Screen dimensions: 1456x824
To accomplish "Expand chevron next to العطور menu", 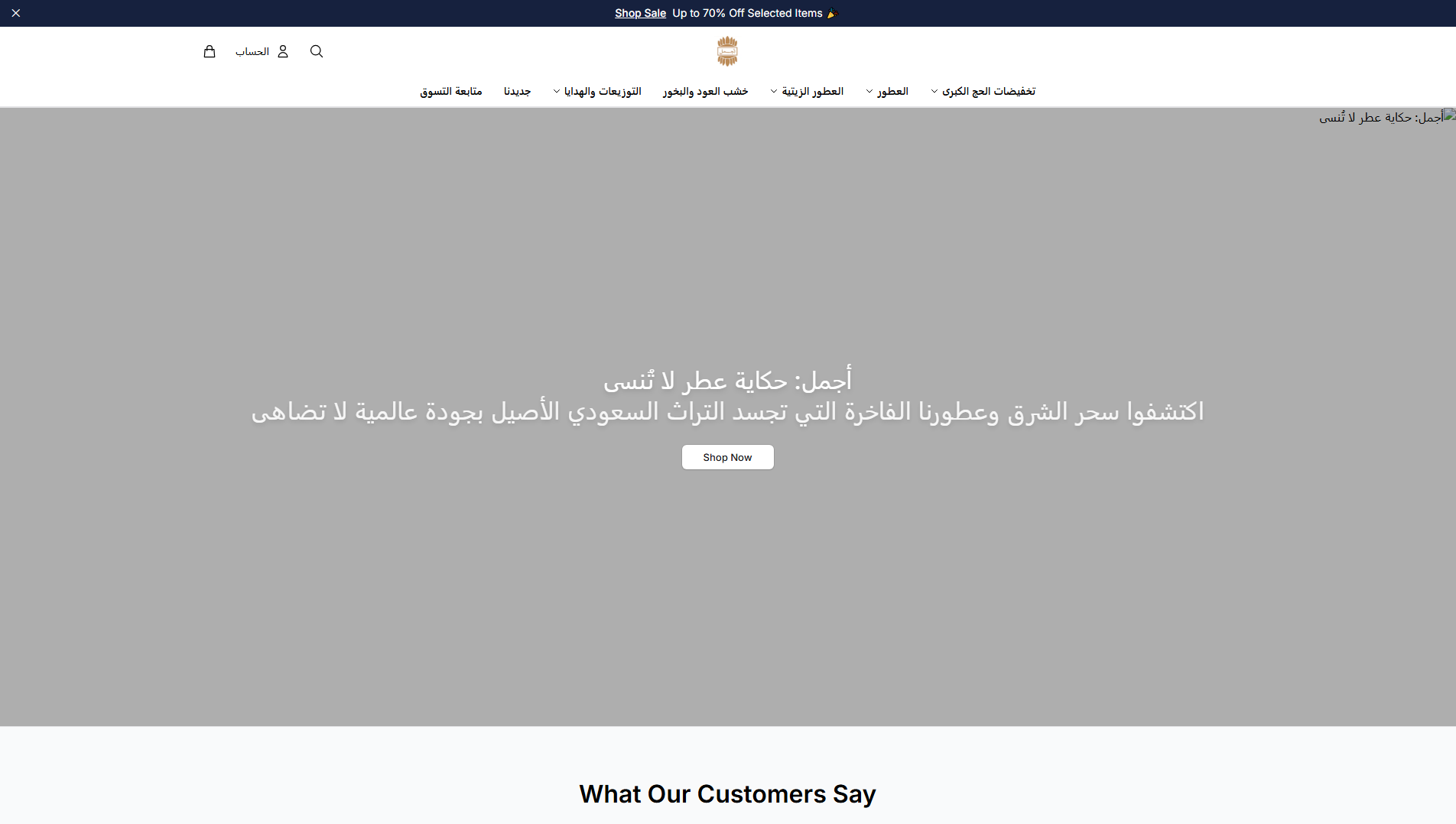I will (x=869, y=92).
